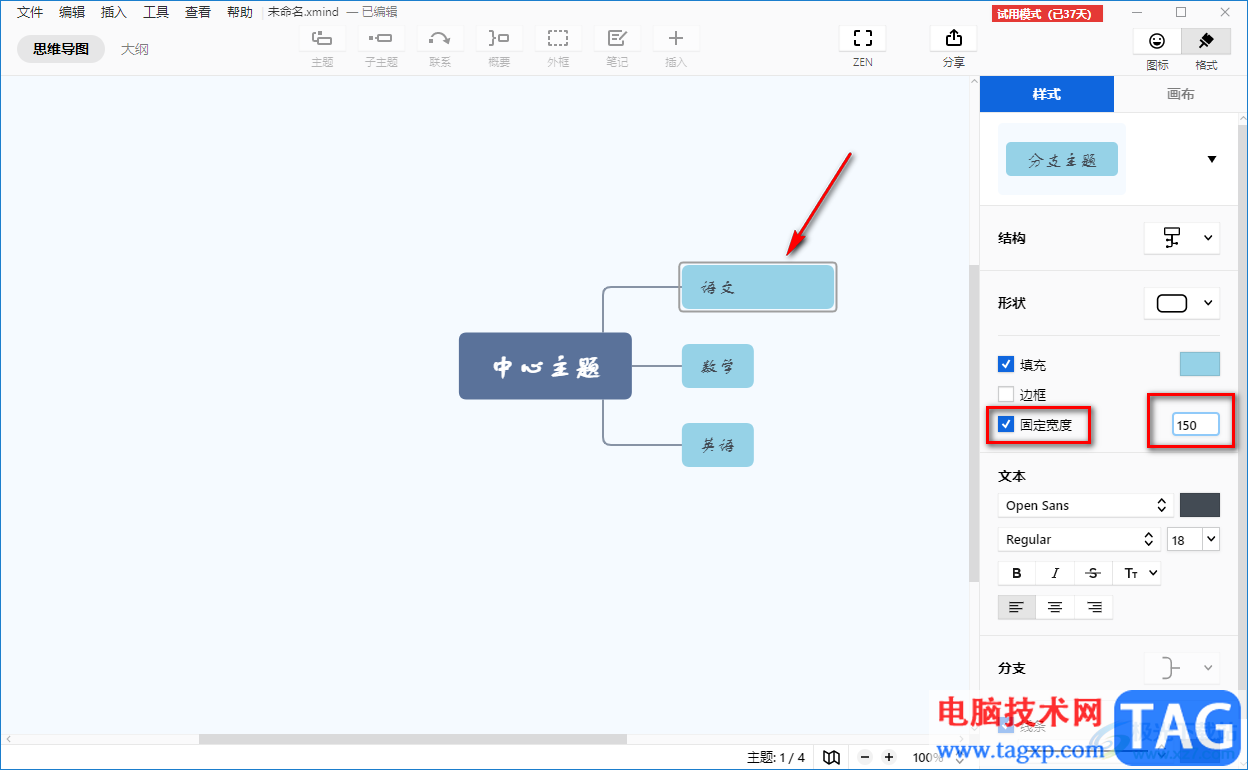Select the central topic 中心主题
Image resolution: width=1248 pixels, height=770 pixels.
(545, 366)
